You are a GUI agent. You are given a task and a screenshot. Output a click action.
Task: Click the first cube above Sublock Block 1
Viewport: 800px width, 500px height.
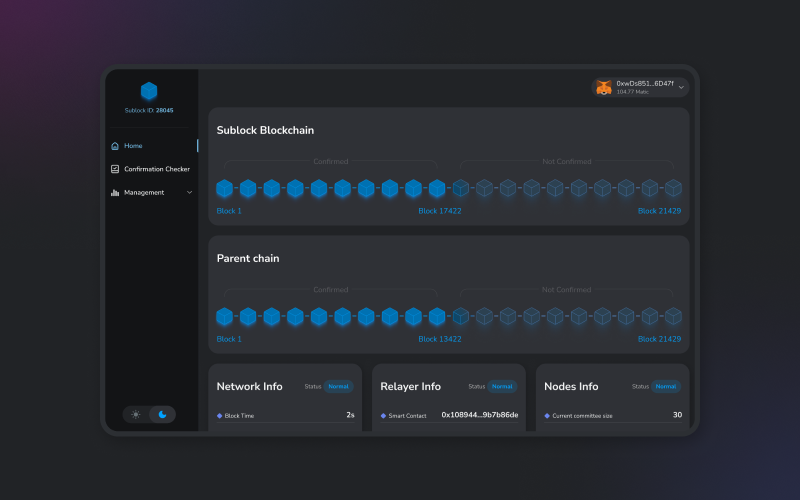pyautogui.click(x=224, y=188)
